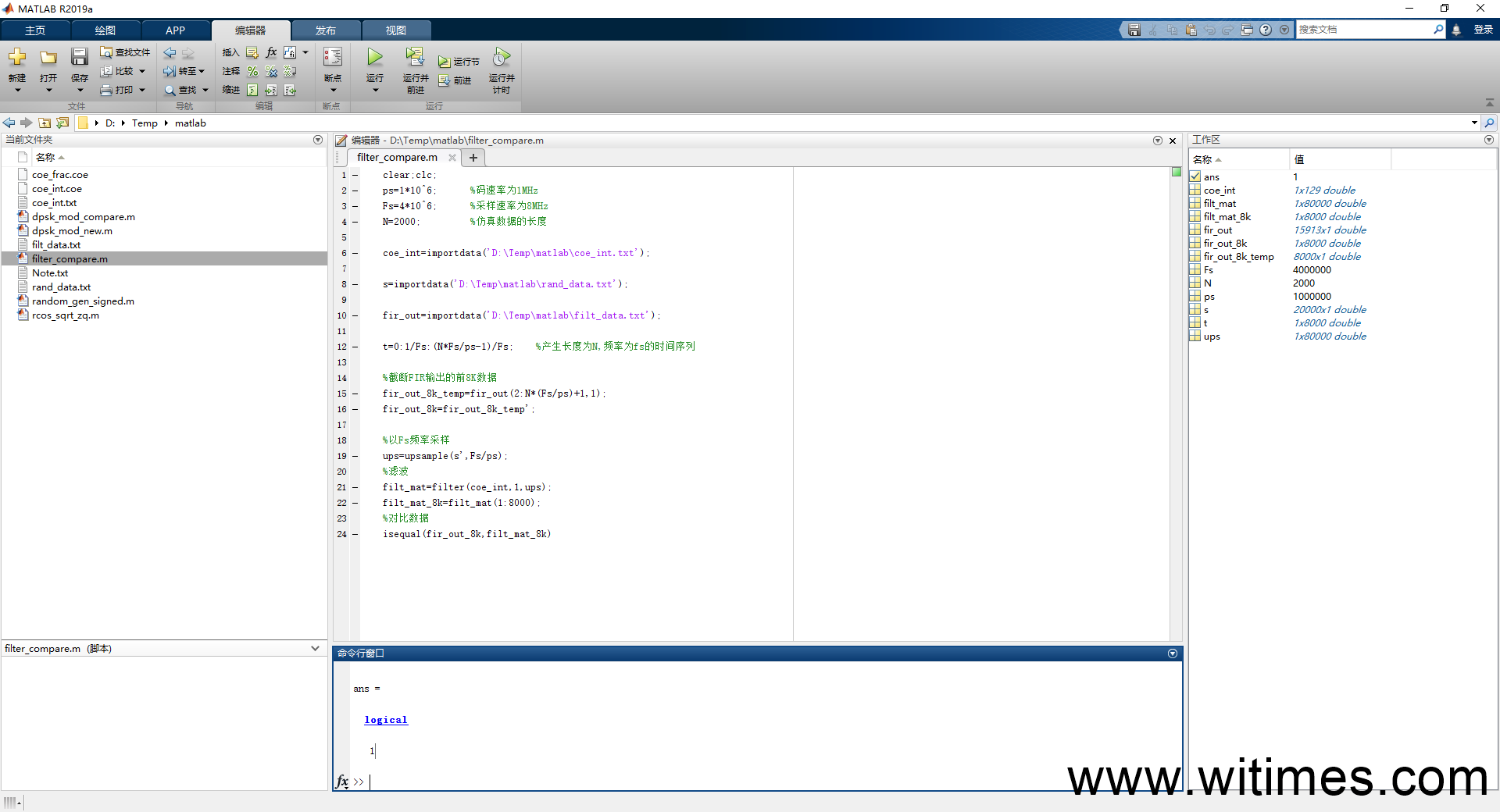
Task: Click the 登录 (Sign In) link
Action: [x=1483, y=30]
